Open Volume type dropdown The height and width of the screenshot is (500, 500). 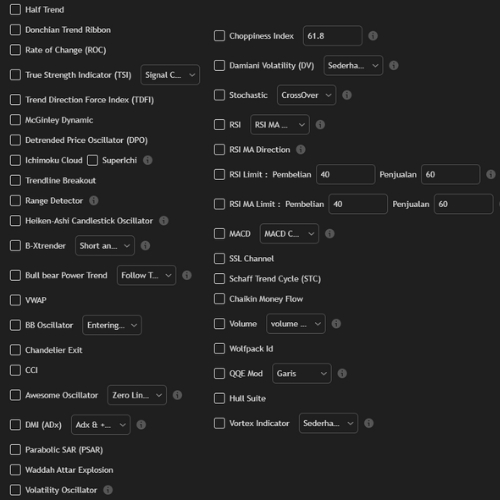click(x=296, y=324)
